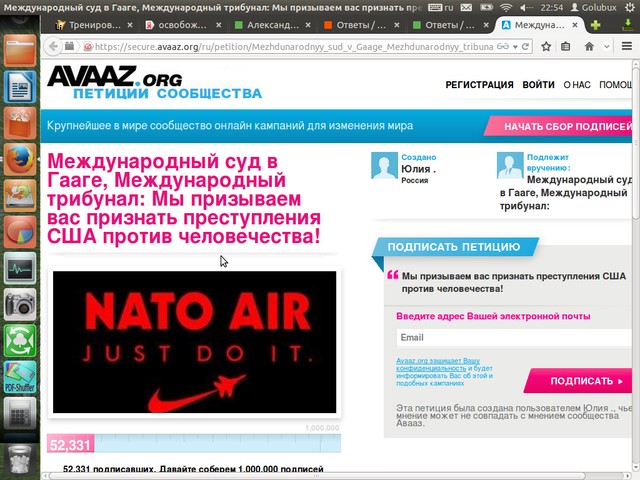Click the creator avatar next to Создано
Viewport: 640px width, 480px height.
point(384,165)
